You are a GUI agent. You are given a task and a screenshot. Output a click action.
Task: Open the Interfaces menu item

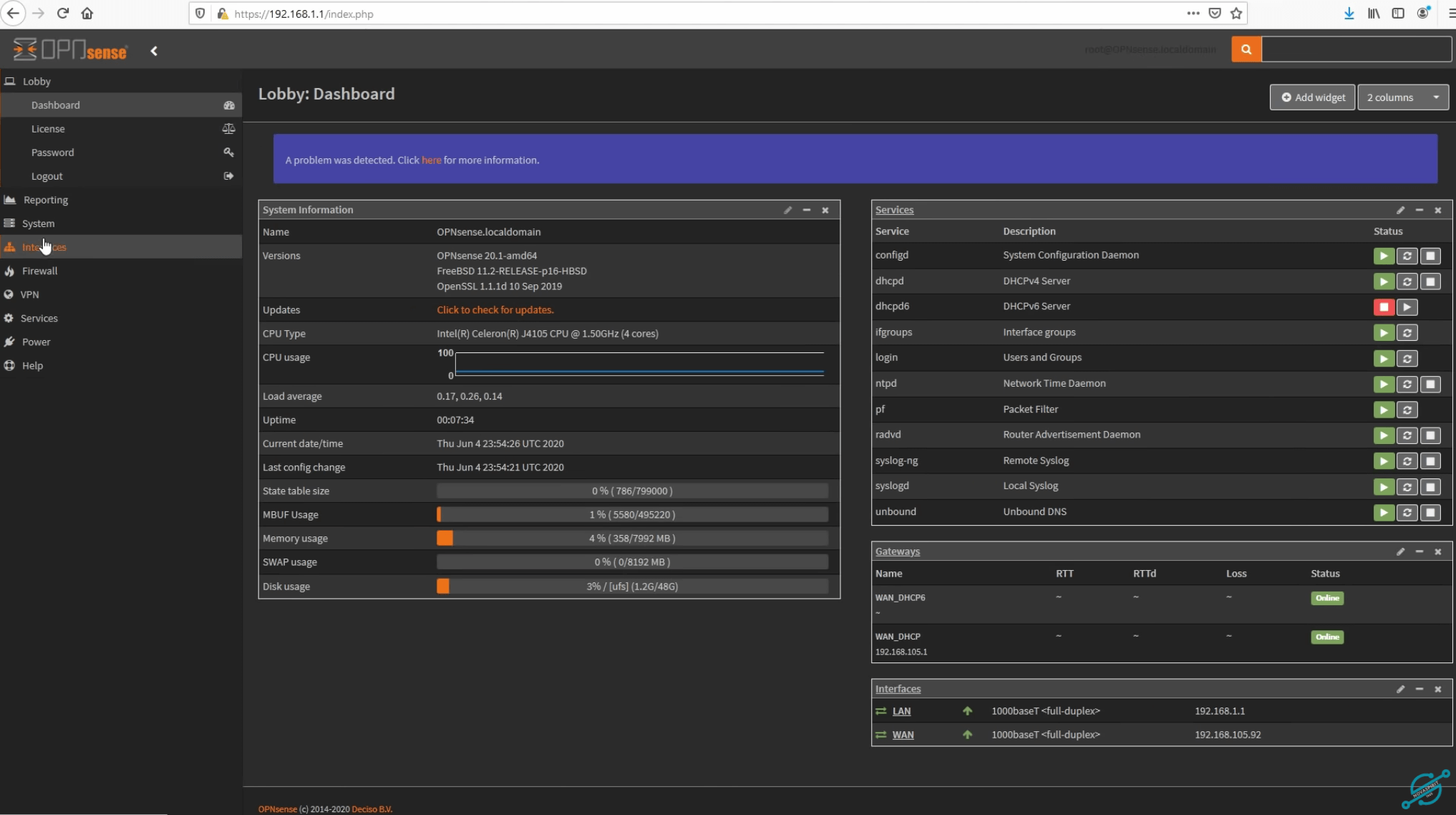click(44, 247)
